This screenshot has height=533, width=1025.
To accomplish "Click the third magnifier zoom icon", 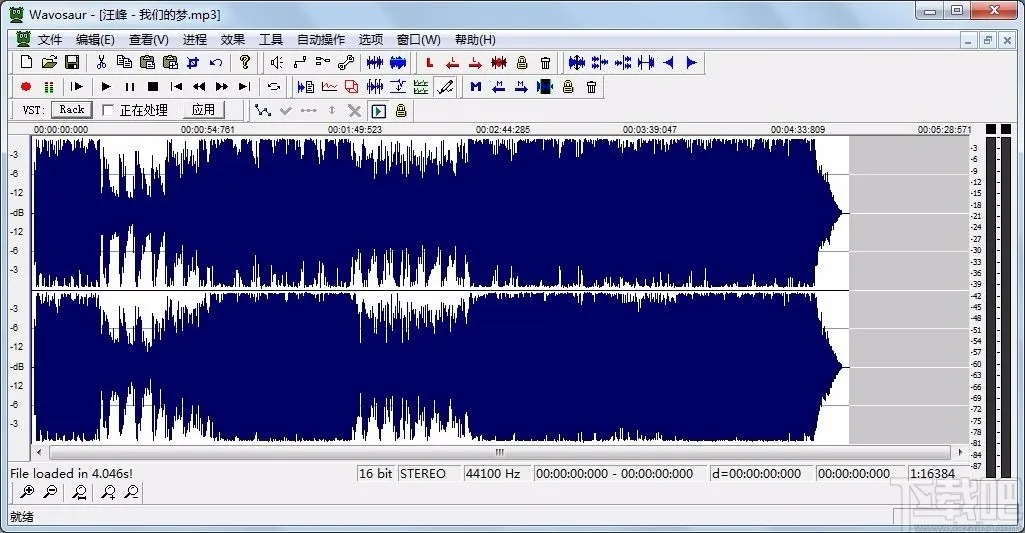I will [x=80, y=492].
